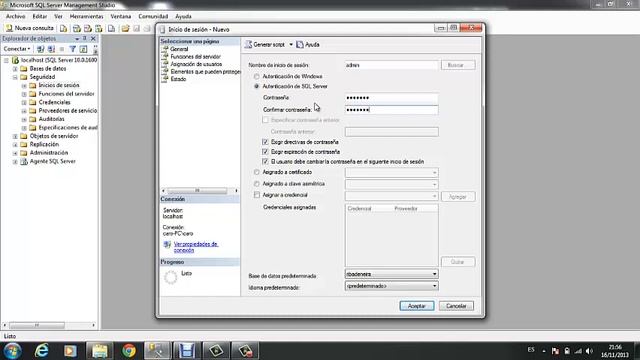The image size is (640, 360).
Task: Open the Ayuda menu in the menu bar
Action: pyautogui.click(x=183, y=16)
